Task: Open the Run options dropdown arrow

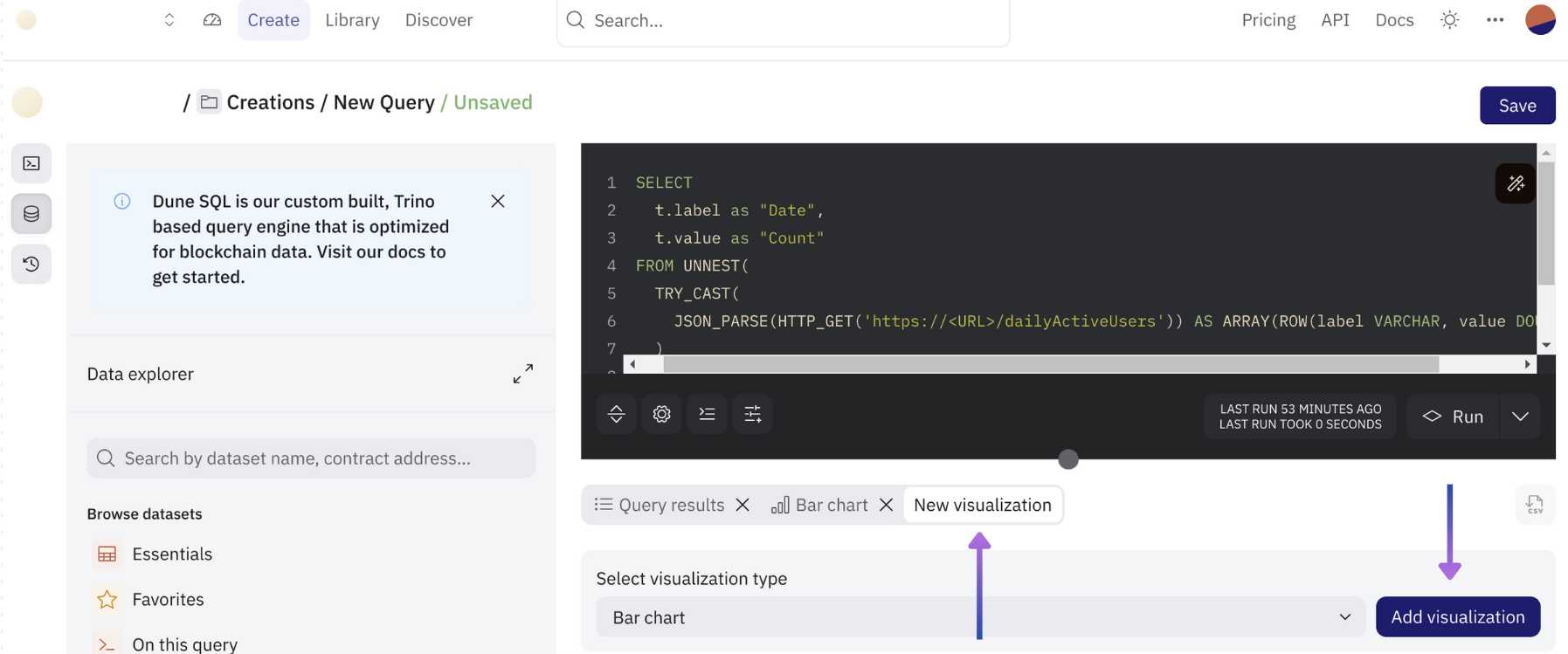Action: coord(1520,416)
